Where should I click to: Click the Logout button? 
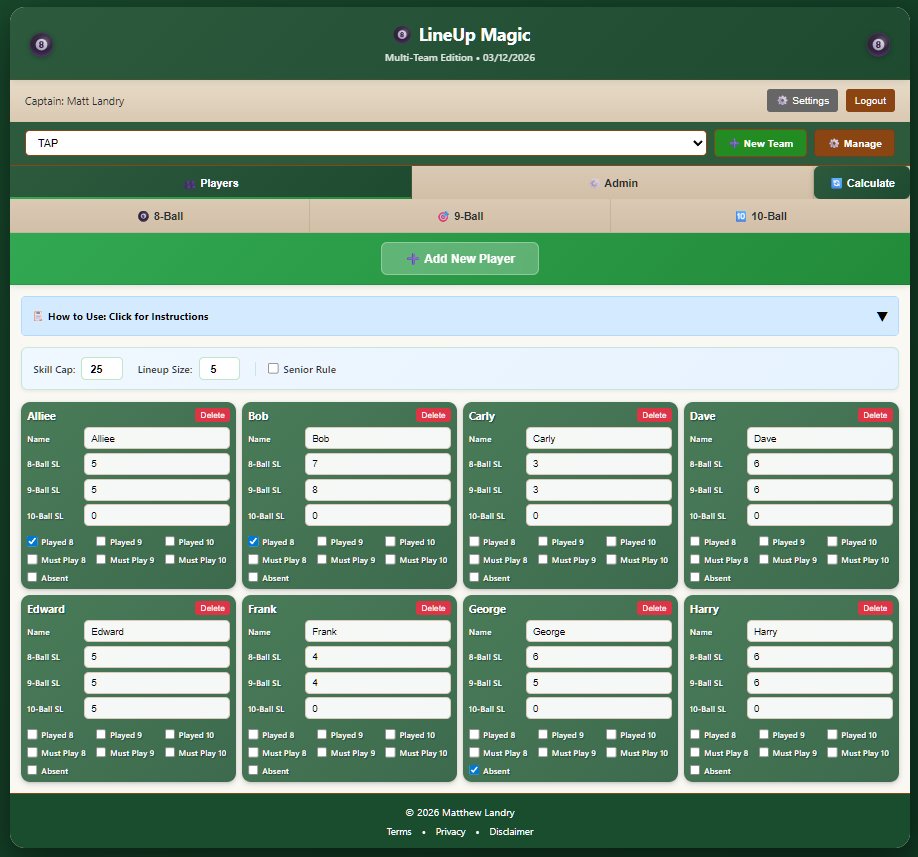[x=869, y=100]
